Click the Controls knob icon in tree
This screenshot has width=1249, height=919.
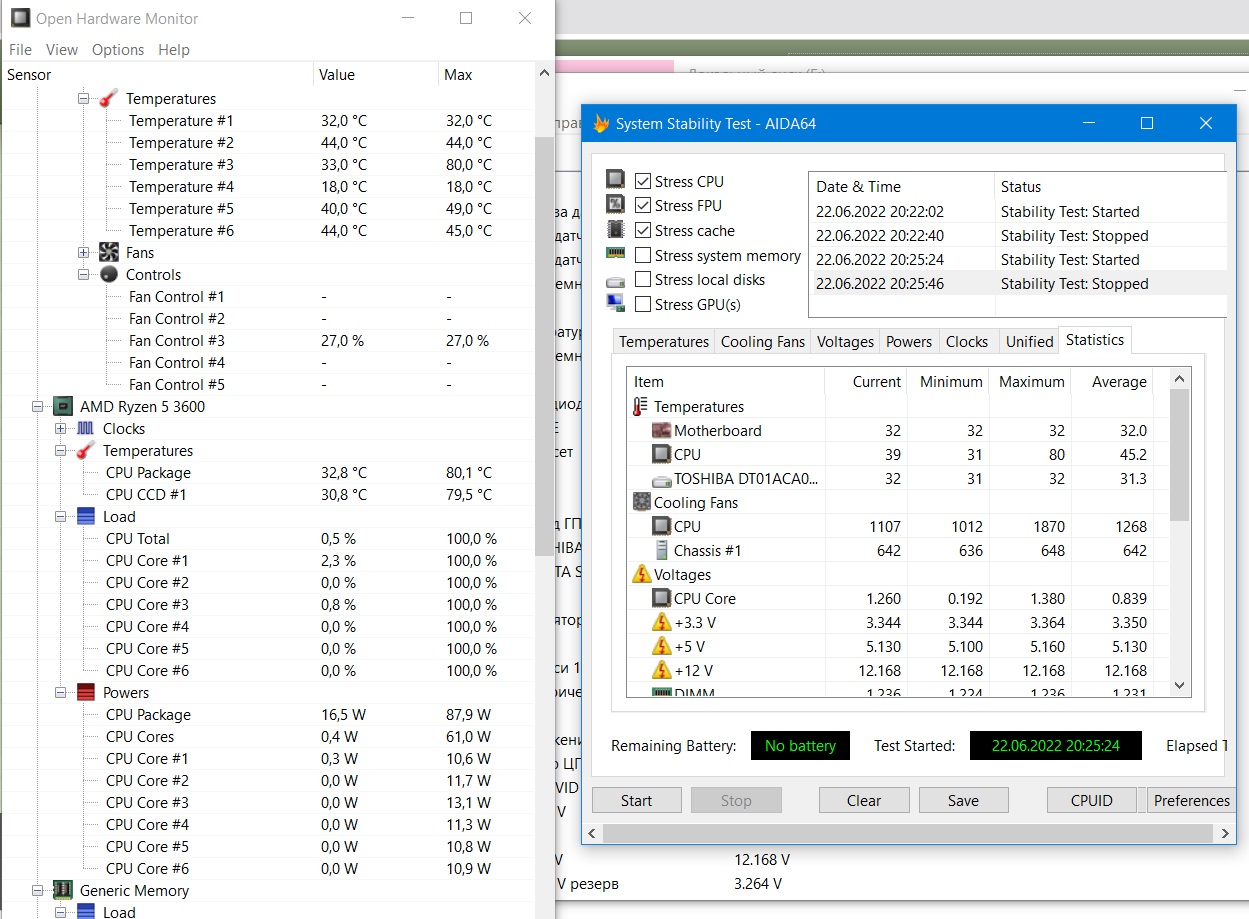[108, 275]
